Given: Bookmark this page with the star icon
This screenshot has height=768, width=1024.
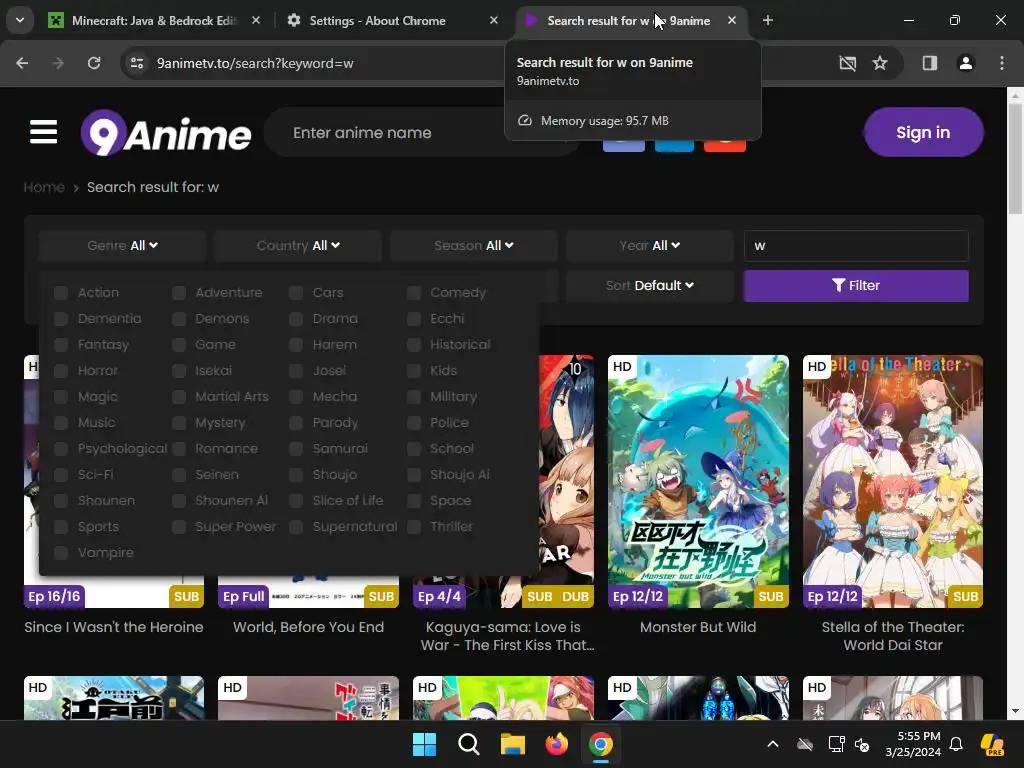Looking at the screenshot, I should [x=880, y=63].
